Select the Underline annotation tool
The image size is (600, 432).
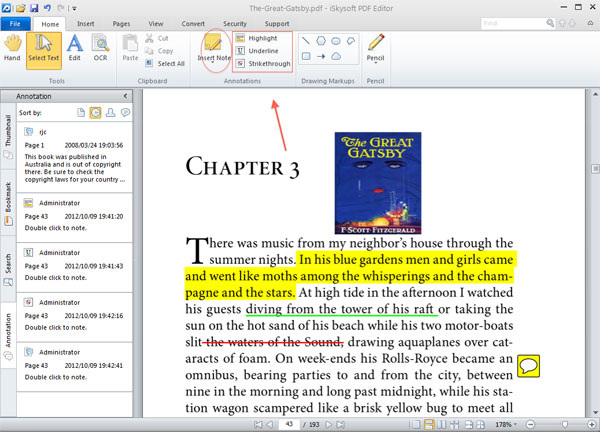click(262, 50)
